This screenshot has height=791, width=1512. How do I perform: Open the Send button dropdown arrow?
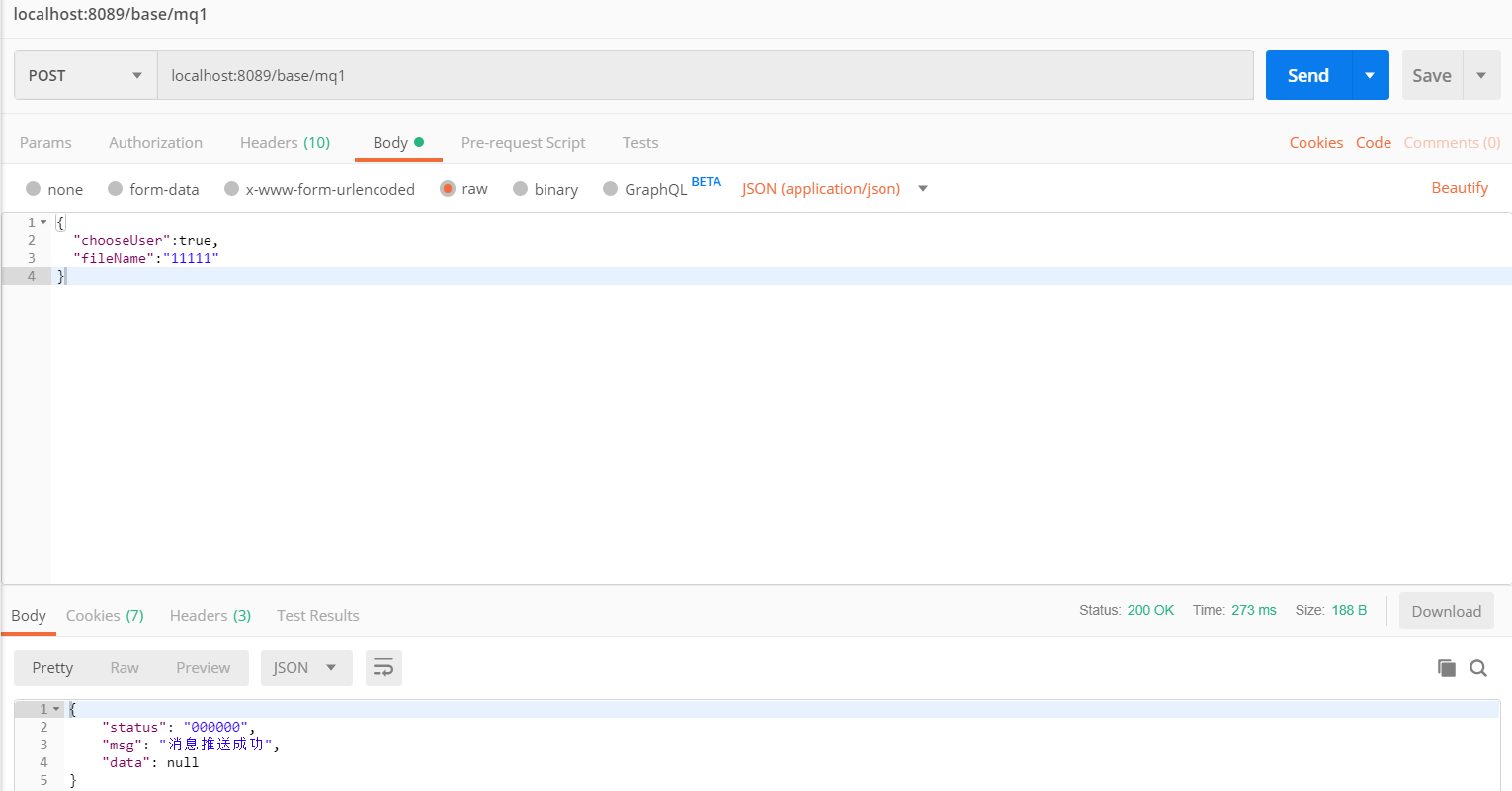click(x=1371, y=74)
